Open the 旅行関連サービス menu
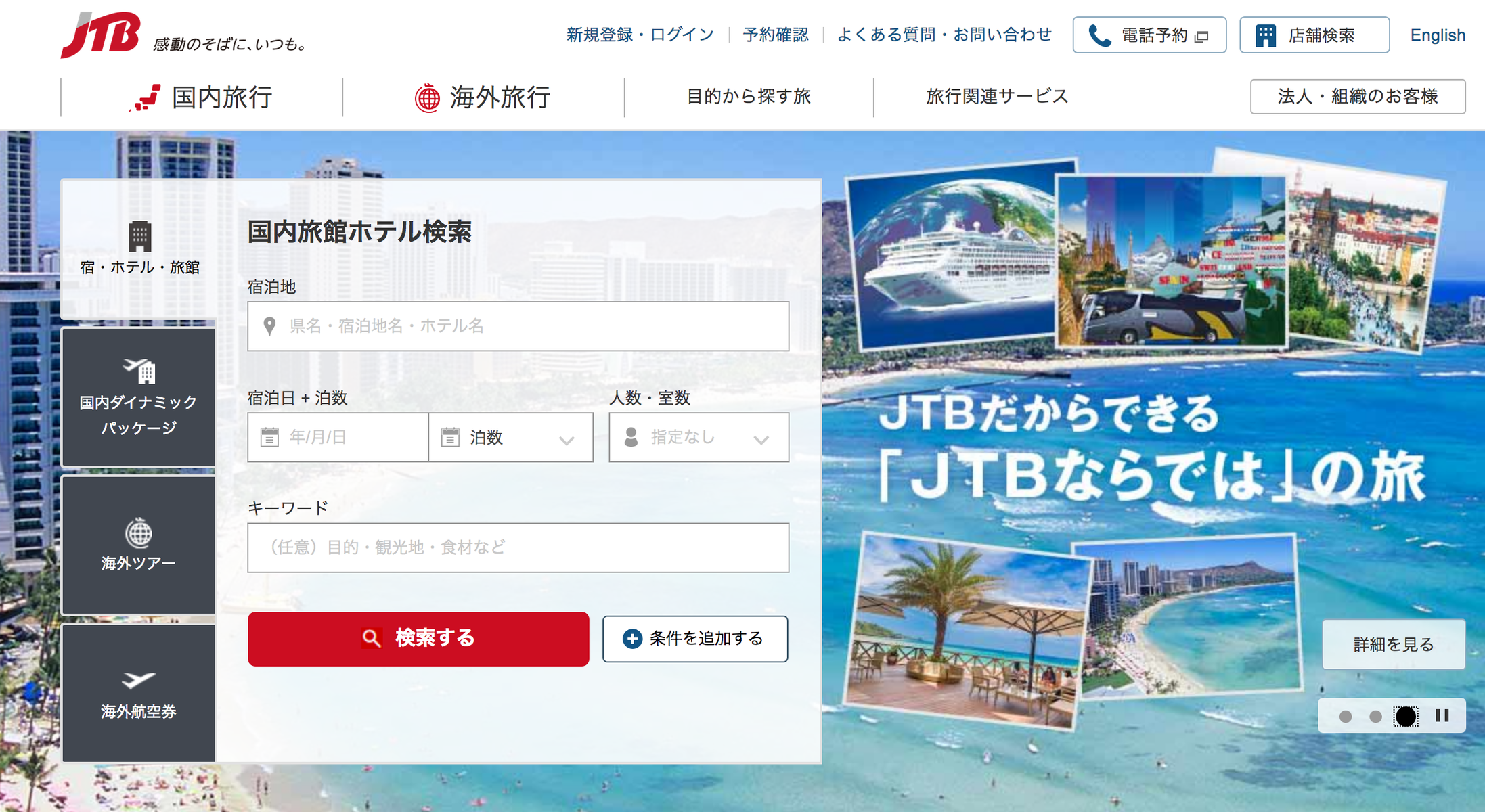This screenshot has height=812, width=1485. tap(997, 97)
